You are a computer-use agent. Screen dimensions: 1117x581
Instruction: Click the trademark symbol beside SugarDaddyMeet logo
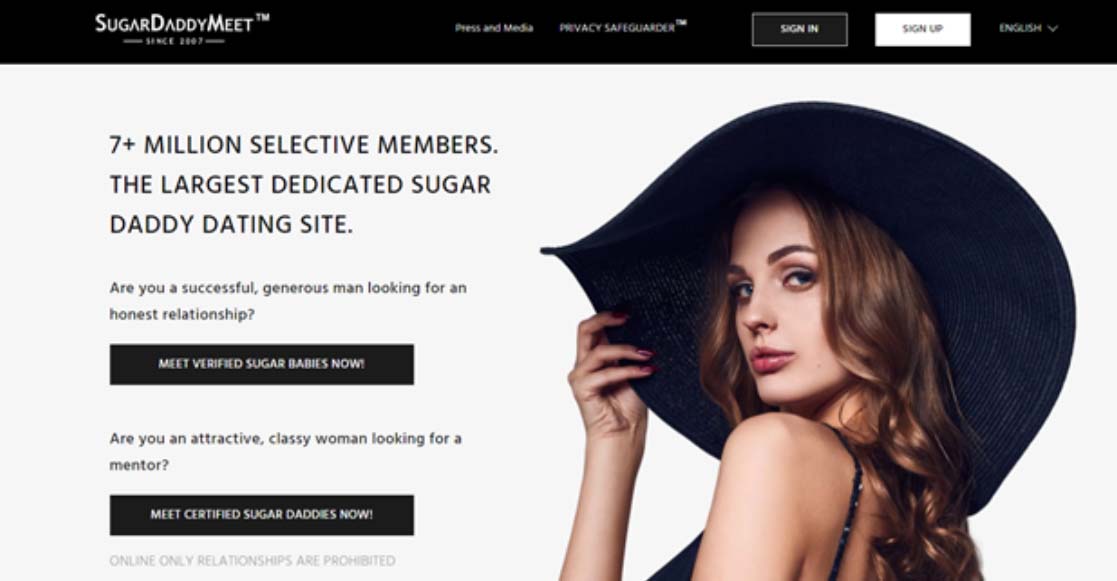point(262,18)
